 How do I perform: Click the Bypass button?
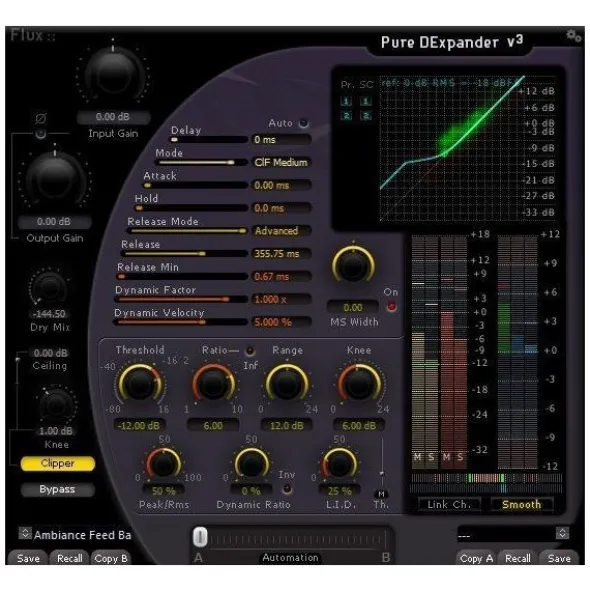pos(57,489)
